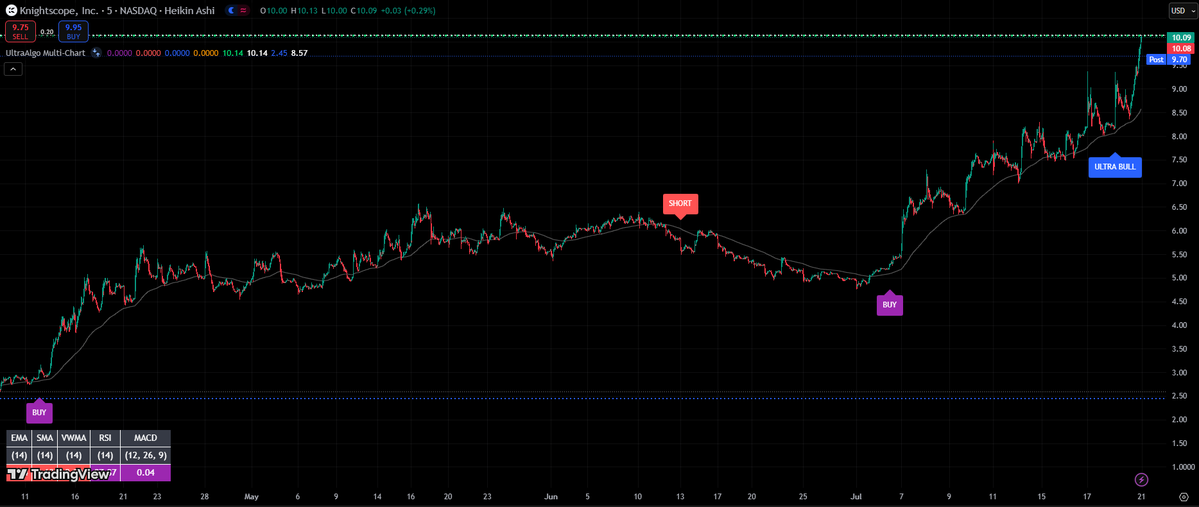Screen dimensions: 1199x507
Task: Click the purple 0.04 MACD value cell
Action: click(145, 473)
